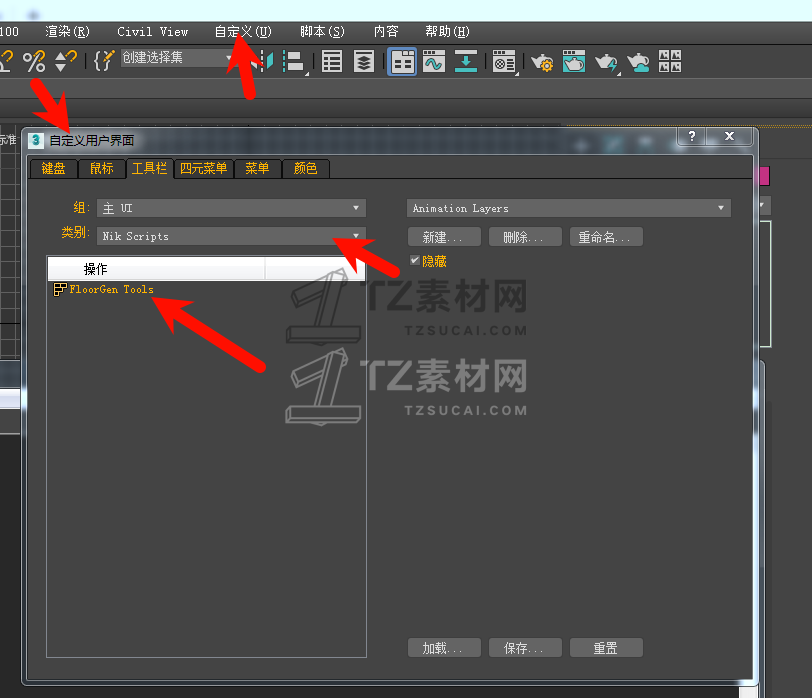The height and width of the screenshot is (698, 812).
Task: Open the Rendered Frame Window
Action: [x=574, y=62]
